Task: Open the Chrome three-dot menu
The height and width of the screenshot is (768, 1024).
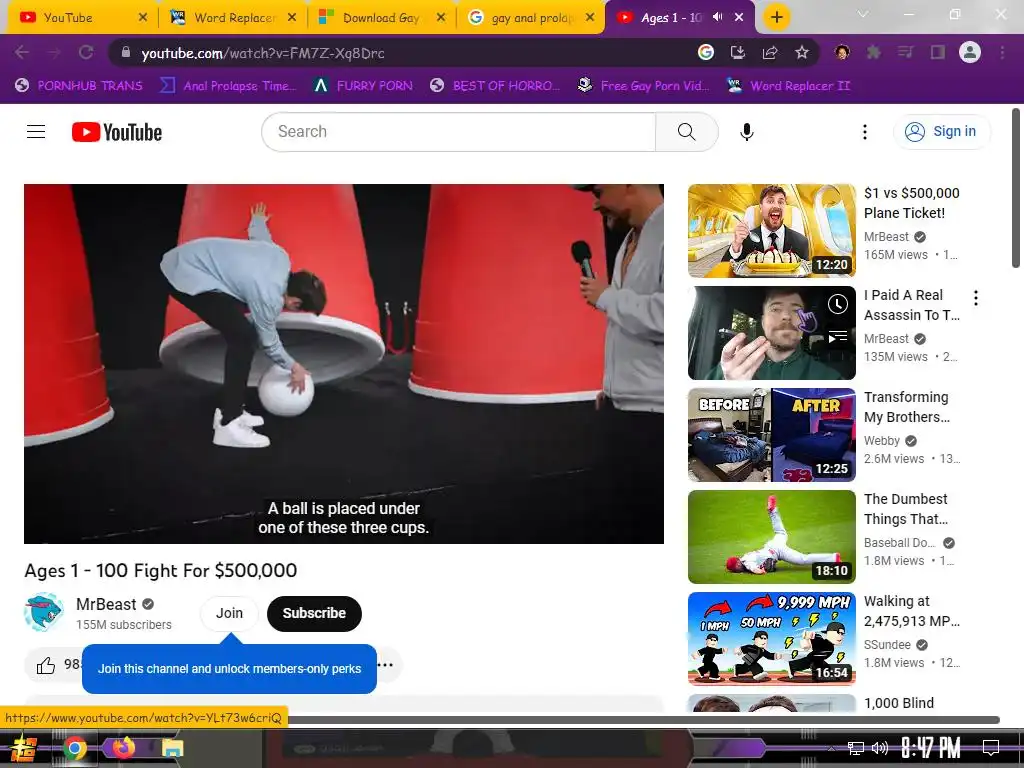Action: point(1002,52)
